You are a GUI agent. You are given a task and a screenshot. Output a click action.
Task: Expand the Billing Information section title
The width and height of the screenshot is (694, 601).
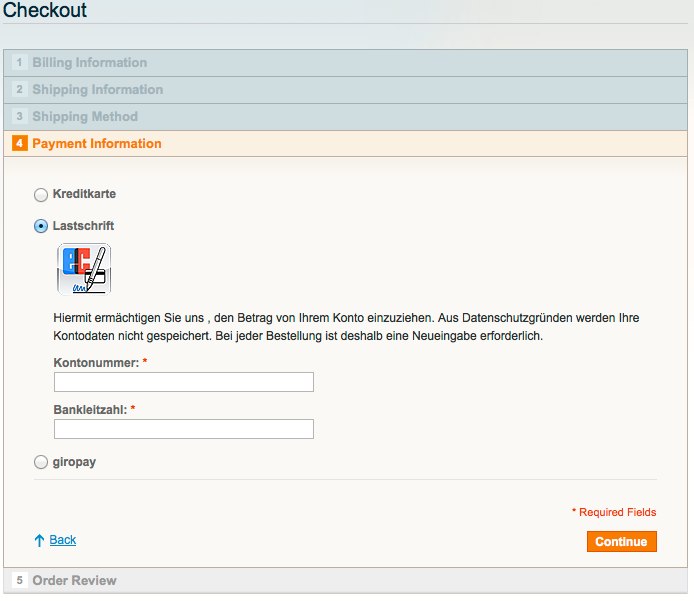click(90, 63)
